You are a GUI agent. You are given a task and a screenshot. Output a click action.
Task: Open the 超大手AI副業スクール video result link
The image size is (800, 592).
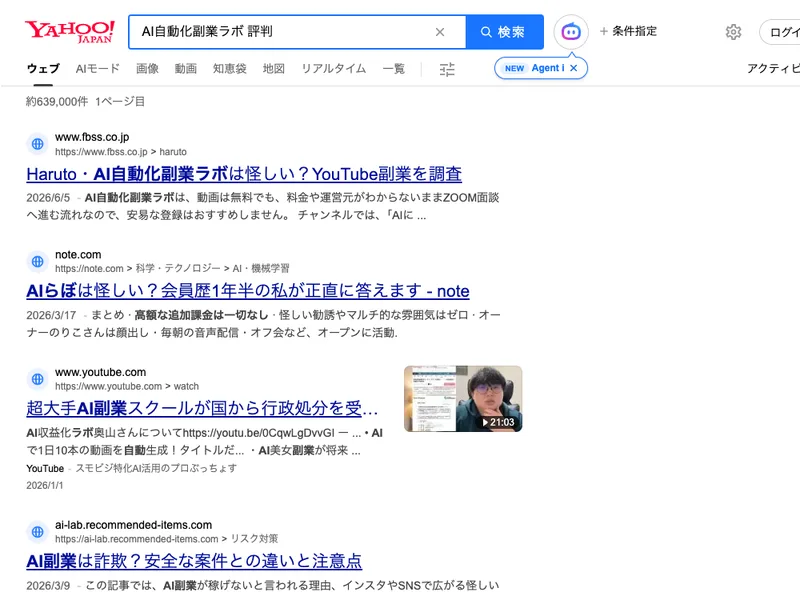(202, 408)
